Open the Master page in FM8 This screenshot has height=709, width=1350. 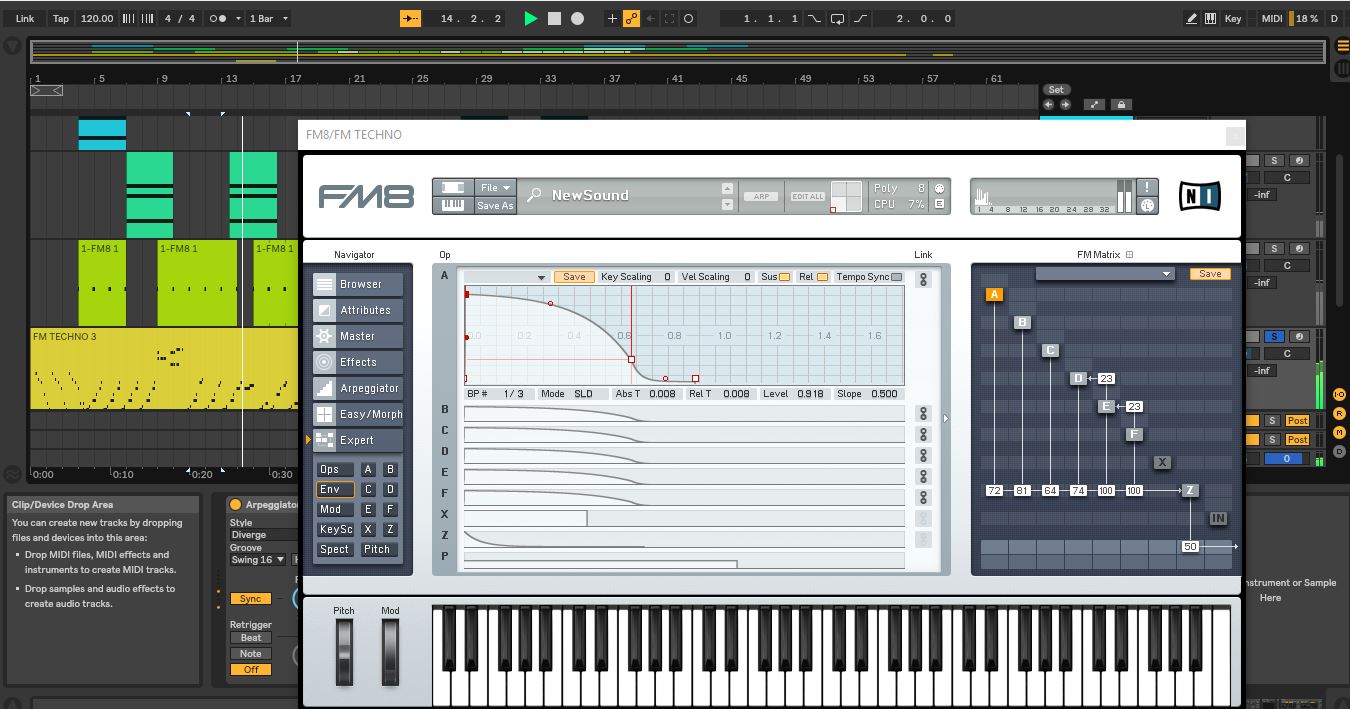point(356,335)
